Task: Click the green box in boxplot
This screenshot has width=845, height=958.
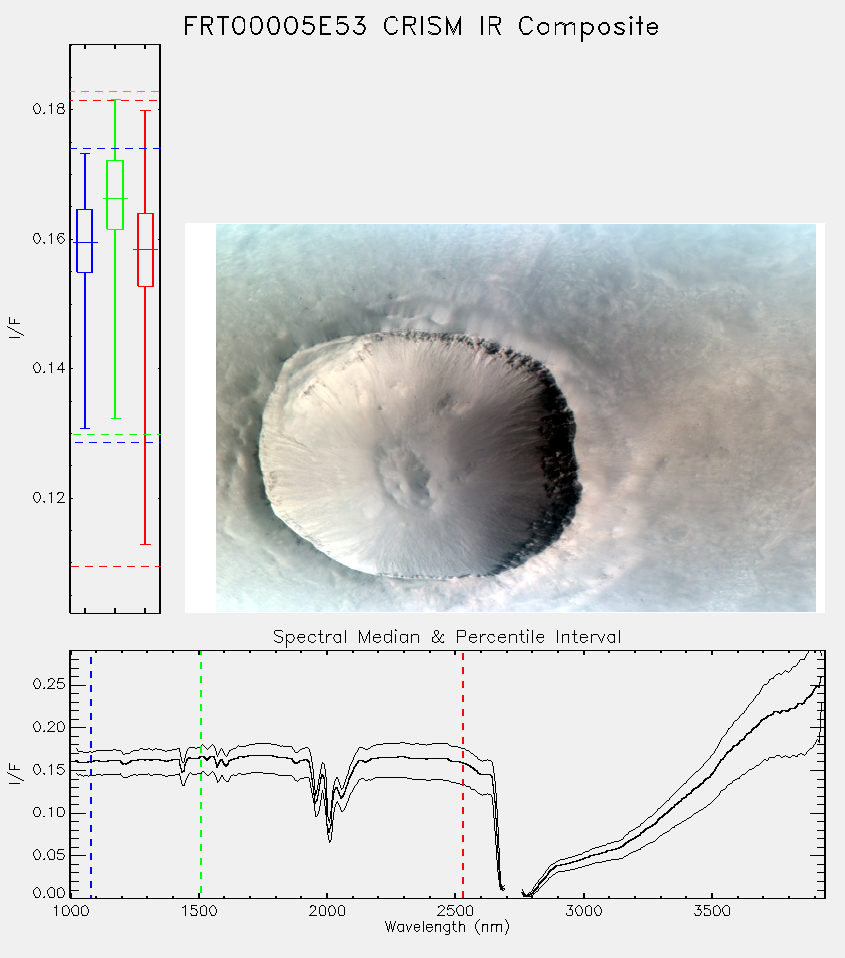Action: point(115,195)
